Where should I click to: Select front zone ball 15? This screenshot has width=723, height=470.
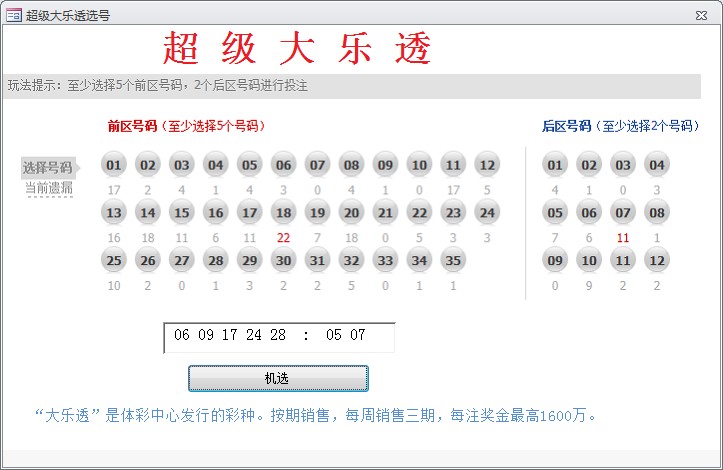[x=182, y=212]
